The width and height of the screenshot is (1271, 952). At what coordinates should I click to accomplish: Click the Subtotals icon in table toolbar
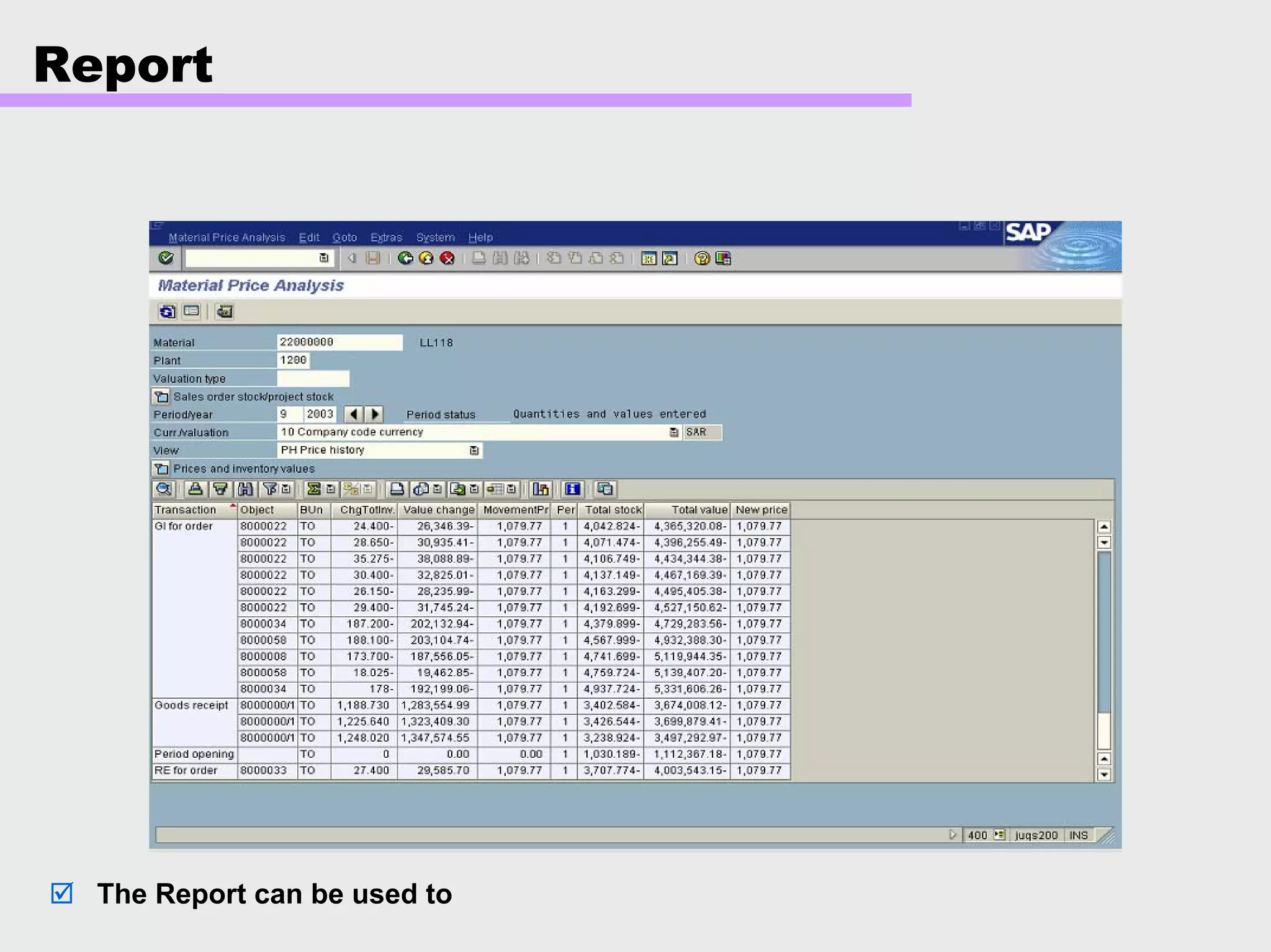351,489
